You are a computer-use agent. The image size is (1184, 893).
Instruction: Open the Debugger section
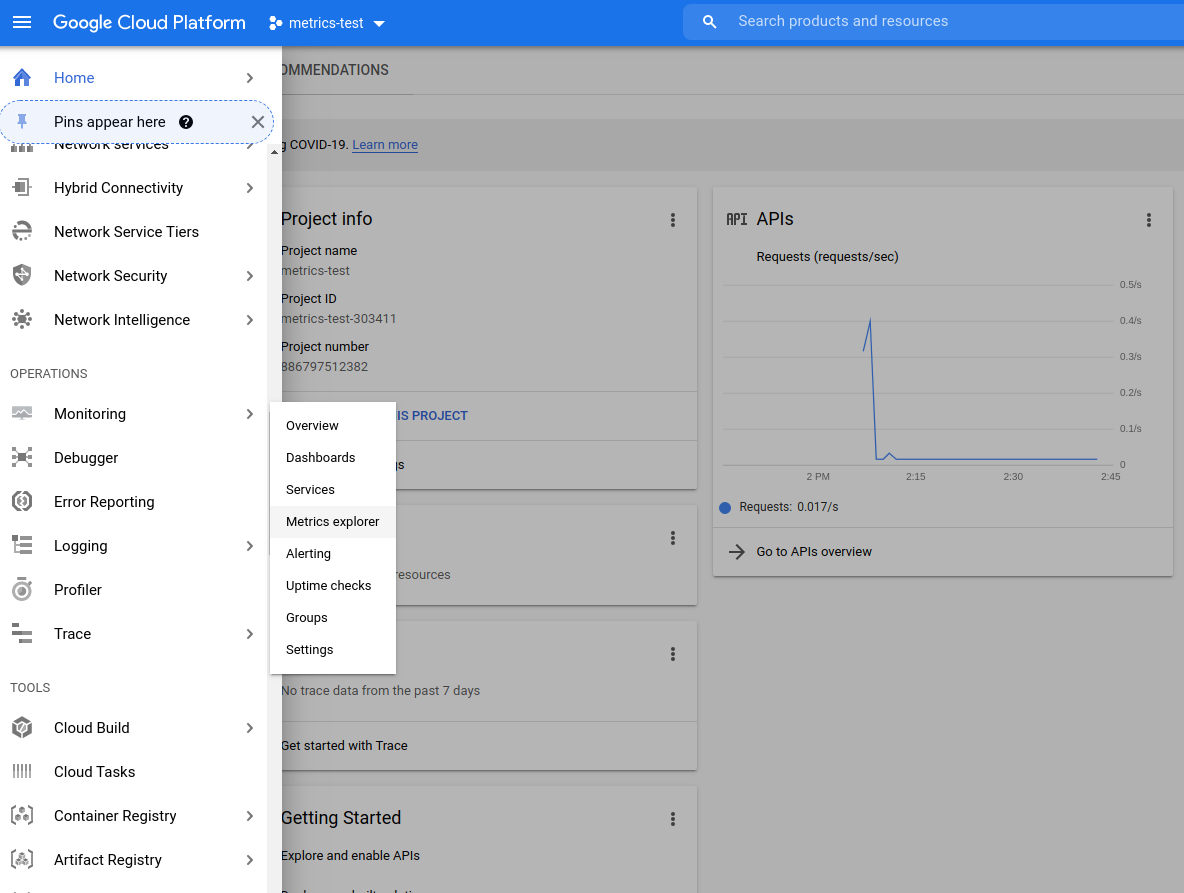tap(85, 457)
